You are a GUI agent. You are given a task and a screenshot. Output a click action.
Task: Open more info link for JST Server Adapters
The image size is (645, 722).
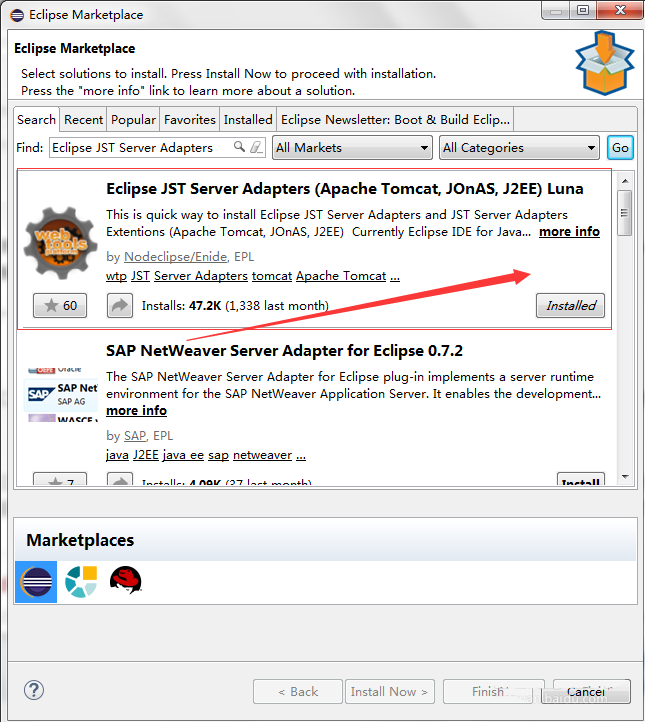click(569, 232)
